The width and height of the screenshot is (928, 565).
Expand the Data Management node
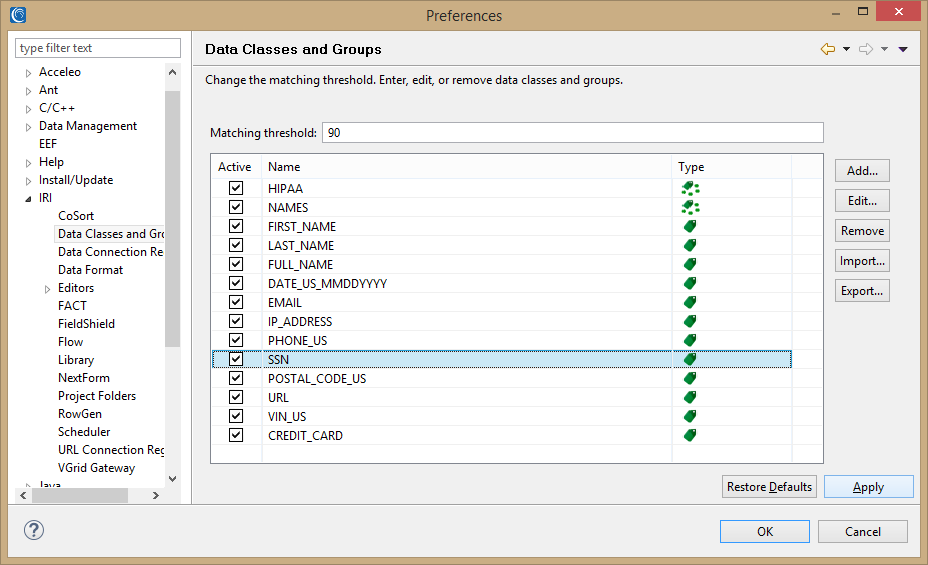click(28, 127)
